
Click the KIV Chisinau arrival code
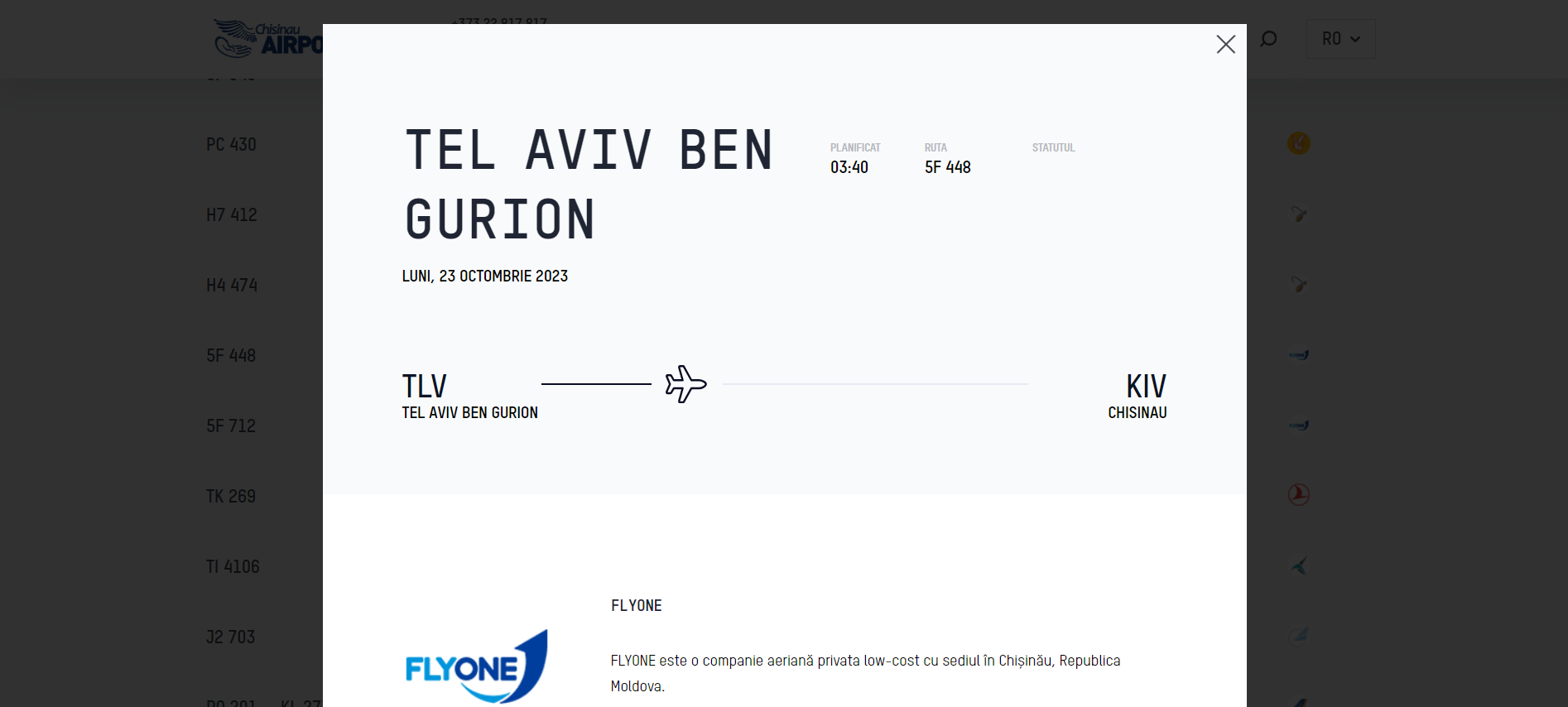(1146, 387)
